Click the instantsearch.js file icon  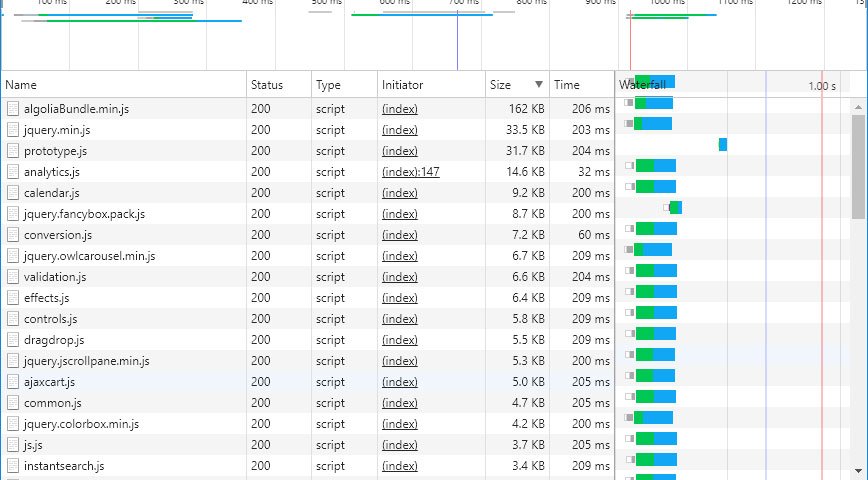click(13, 466)
